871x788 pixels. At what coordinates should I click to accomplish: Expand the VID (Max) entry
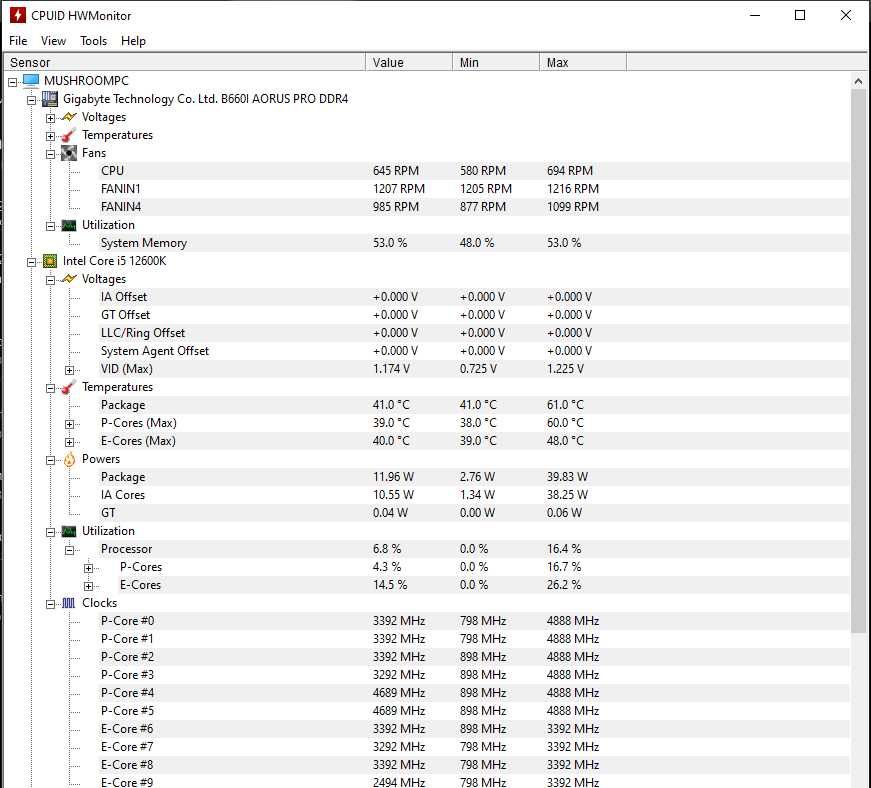pyautogui.click(x=69, y=370)
